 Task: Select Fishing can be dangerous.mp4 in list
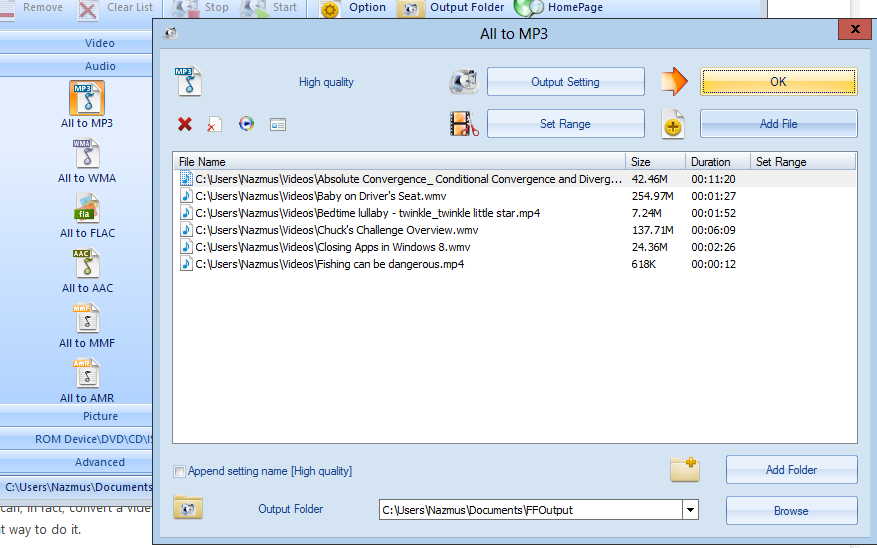(x=329, y=264)
